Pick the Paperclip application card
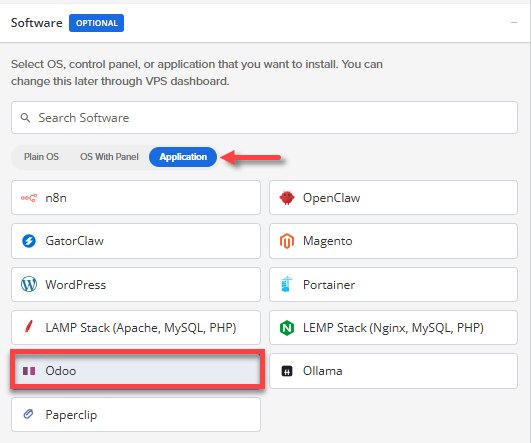The height and width of the screenshot is (443, 531). 136,415
